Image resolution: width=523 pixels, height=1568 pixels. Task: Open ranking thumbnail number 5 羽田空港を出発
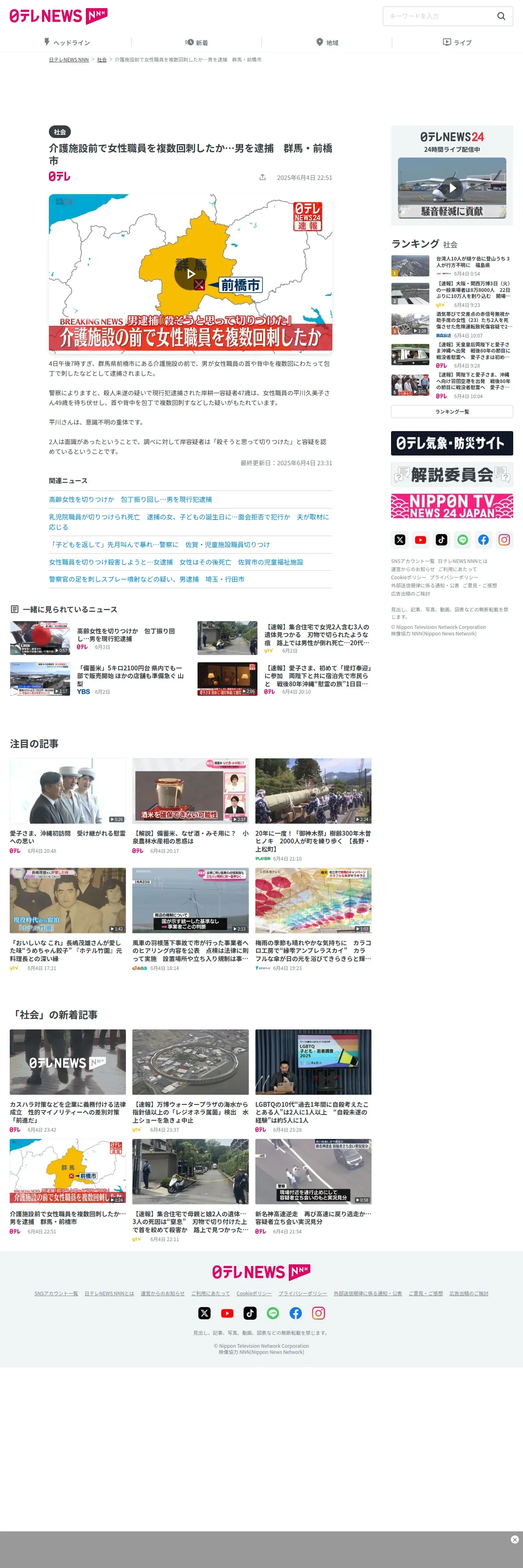point(410,385)
